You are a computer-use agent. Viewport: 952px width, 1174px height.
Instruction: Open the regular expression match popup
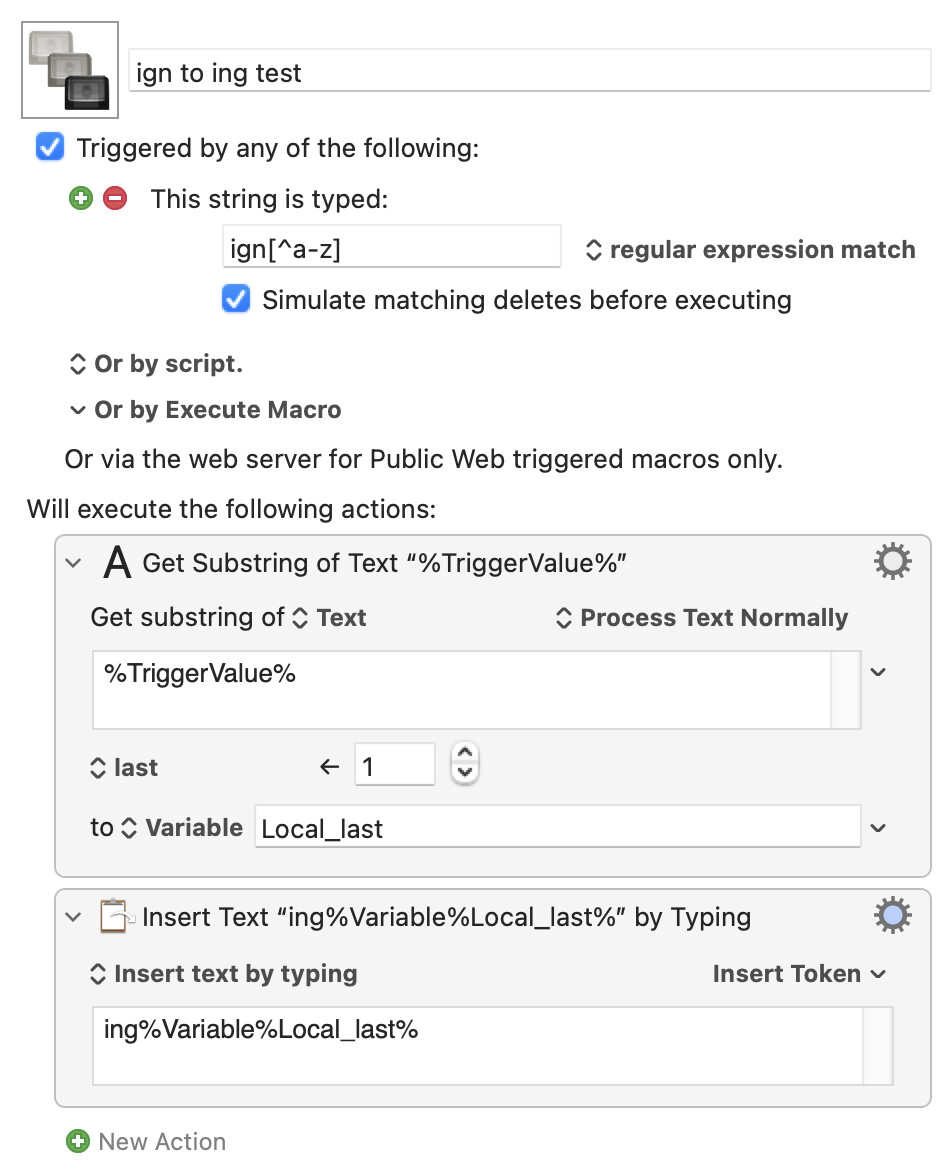click(751, 249)
